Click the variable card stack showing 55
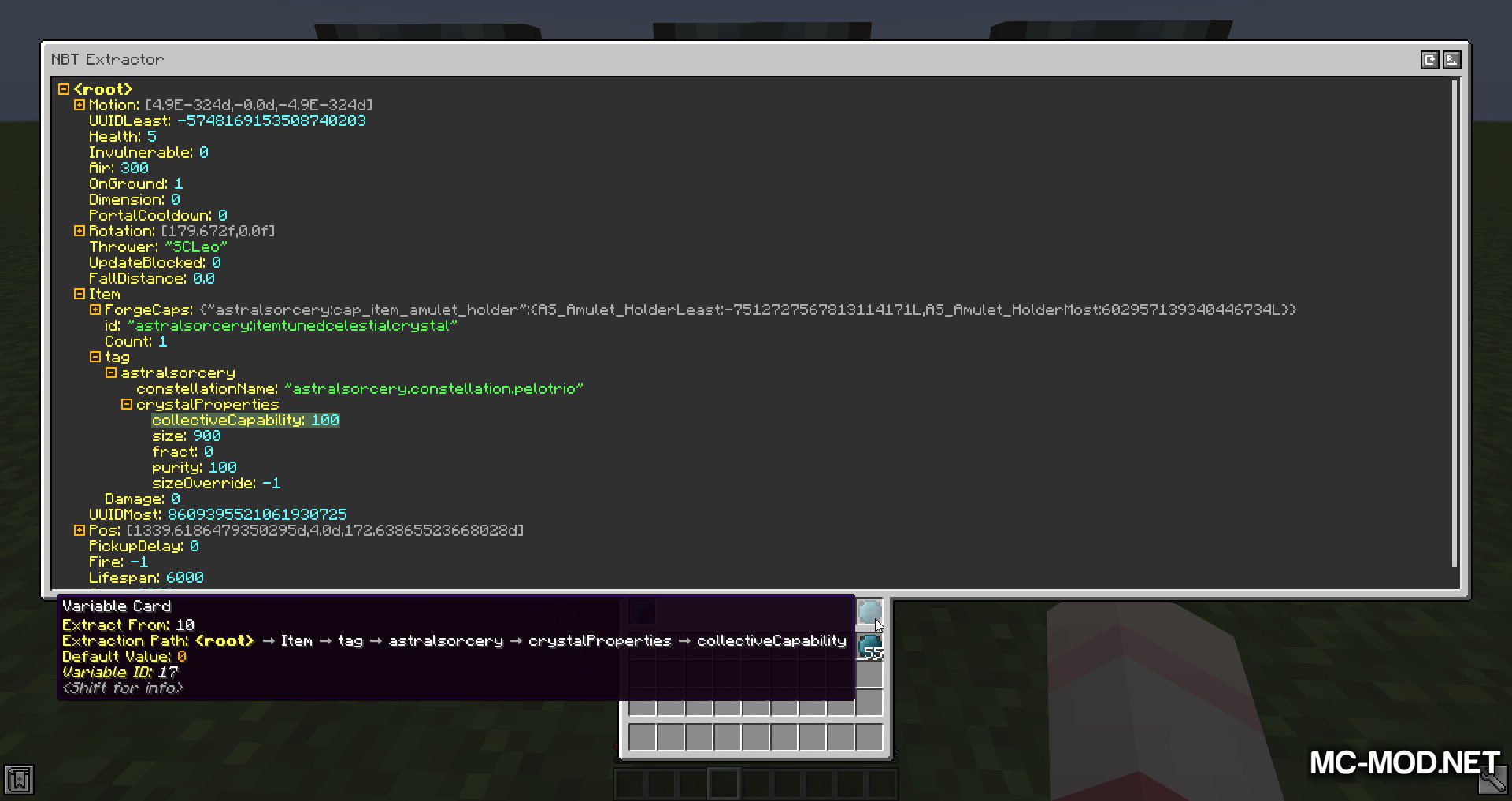The image size is (1512, 801). 869,648
